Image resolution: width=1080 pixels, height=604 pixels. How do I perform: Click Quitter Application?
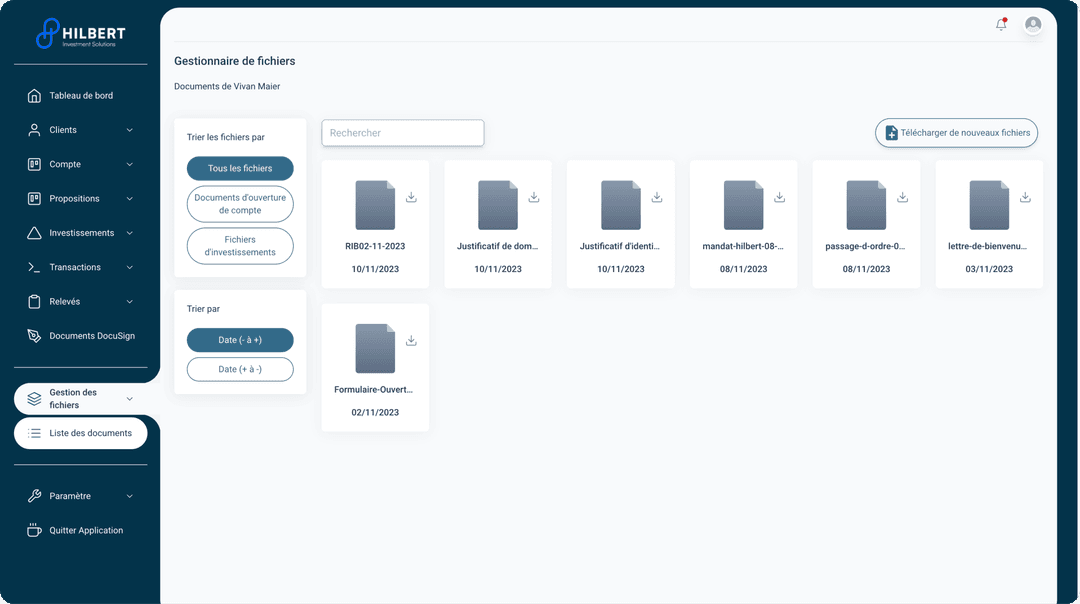(x=86, y=531)
